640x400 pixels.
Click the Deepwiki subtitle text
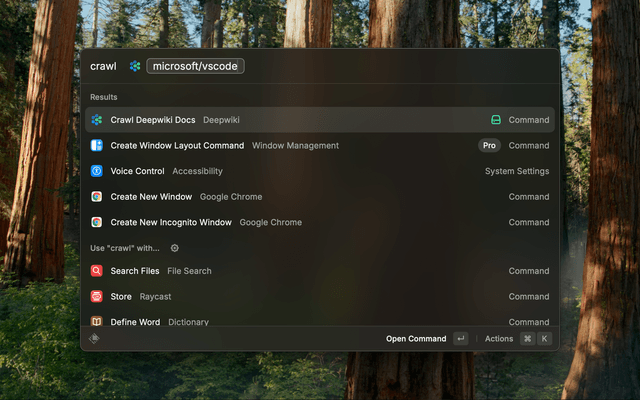(x=221, y=120)
